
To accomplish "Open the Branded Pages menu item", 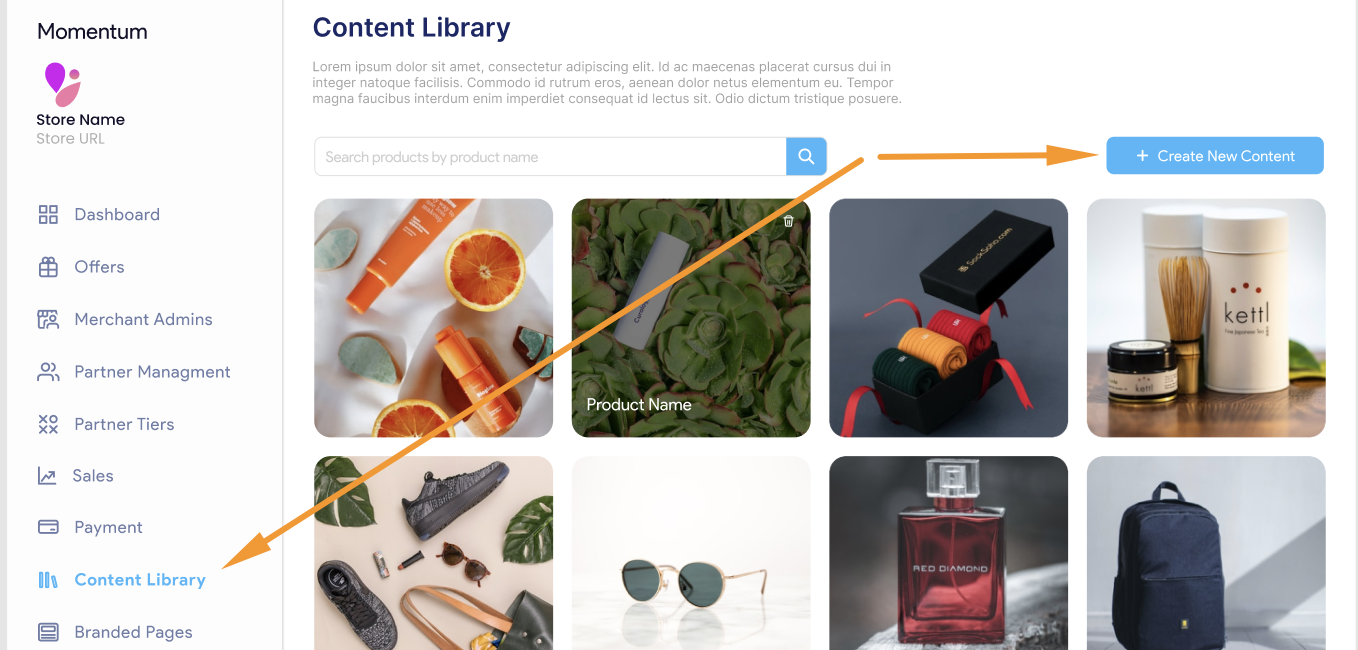I will coord(133,632).
